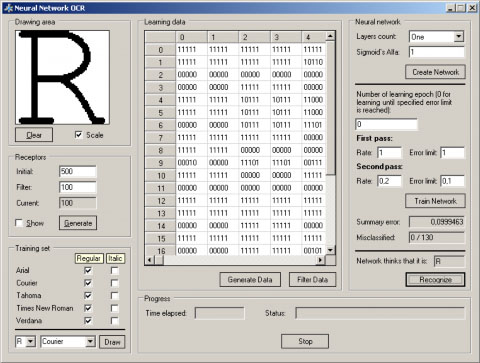The image size is (480, 363).
Task: Click the learning data scrollbar up arrow
Action: (x=330, y=36)
